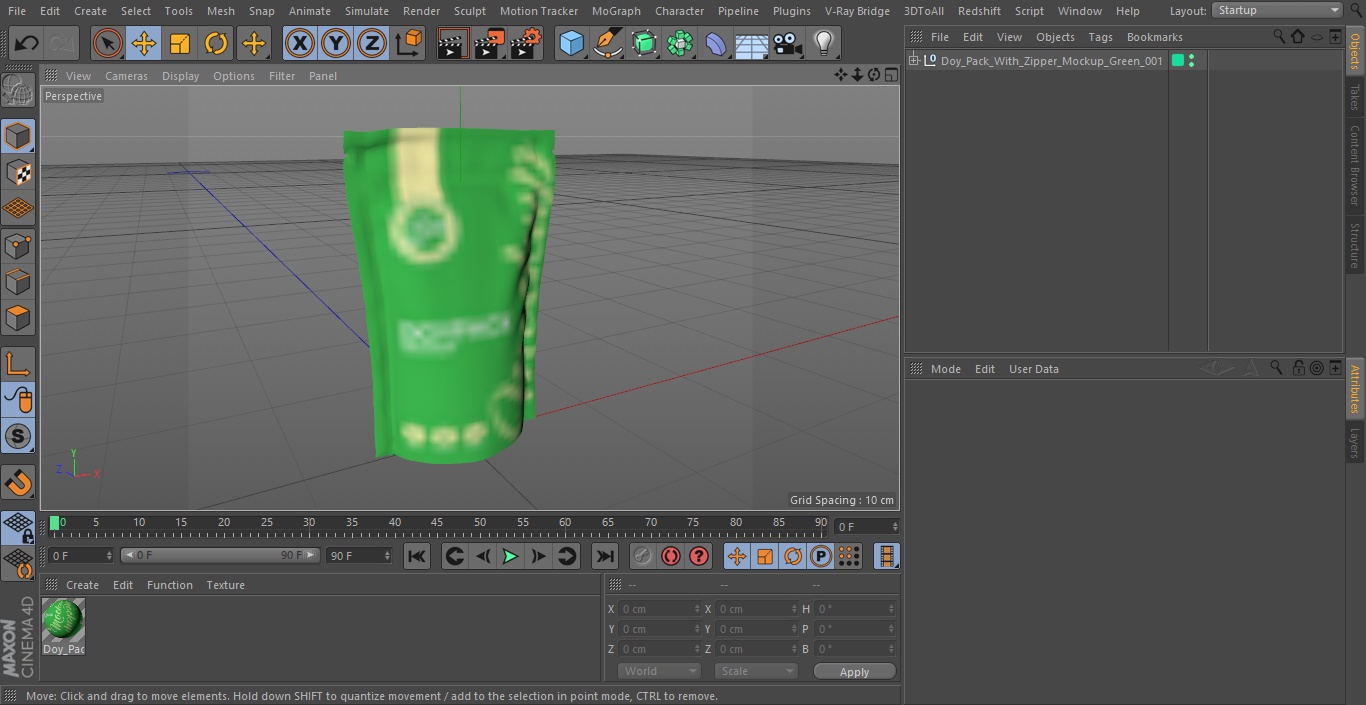Select the Live Selection tool
Image resolution: width=1366 pixels, height=705 pixels.
pyautogui.click(x=107, y=43)
